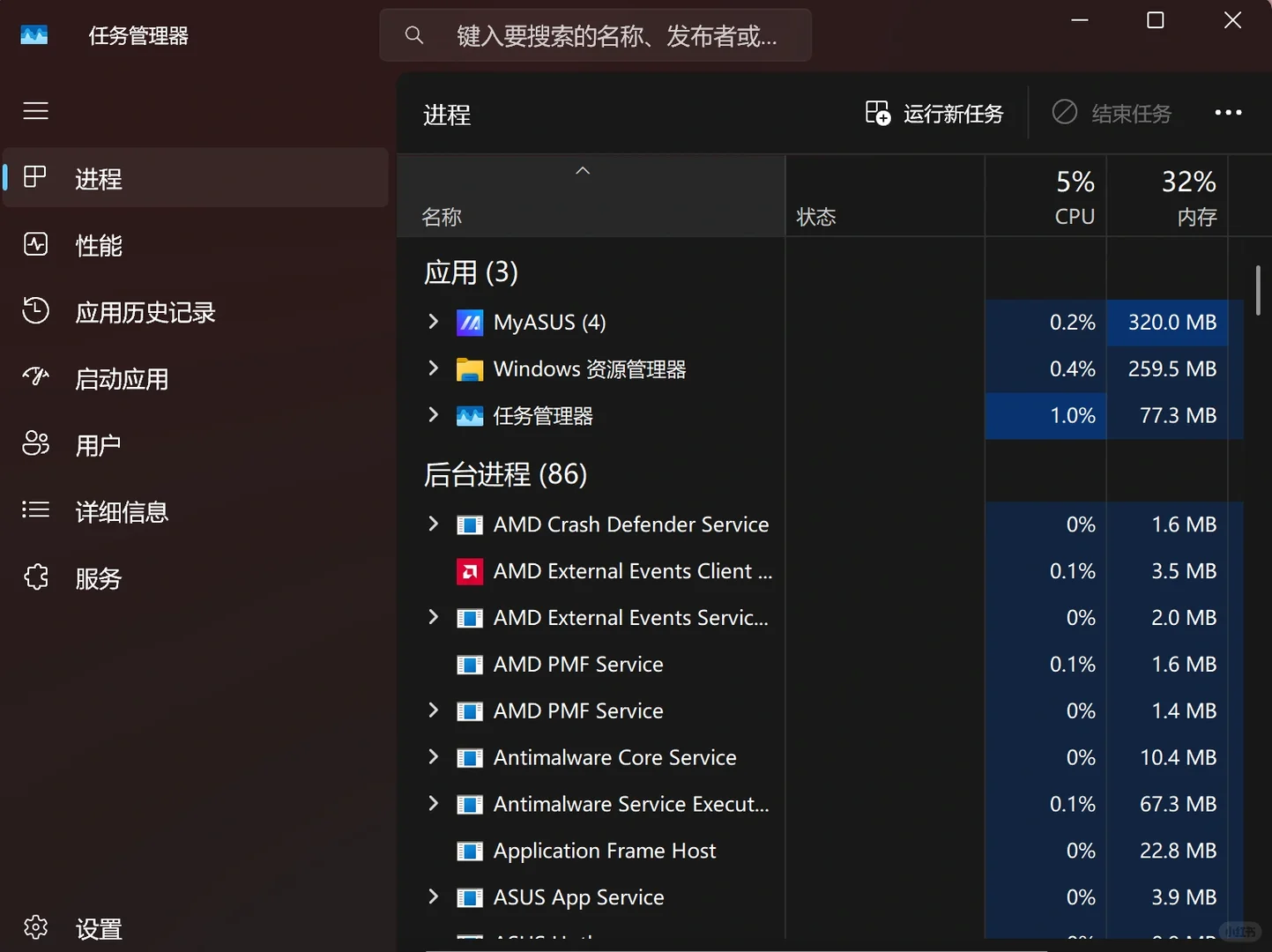Open the Details (详细信息) view
The image size is (1272, 952).
(121, 511)
